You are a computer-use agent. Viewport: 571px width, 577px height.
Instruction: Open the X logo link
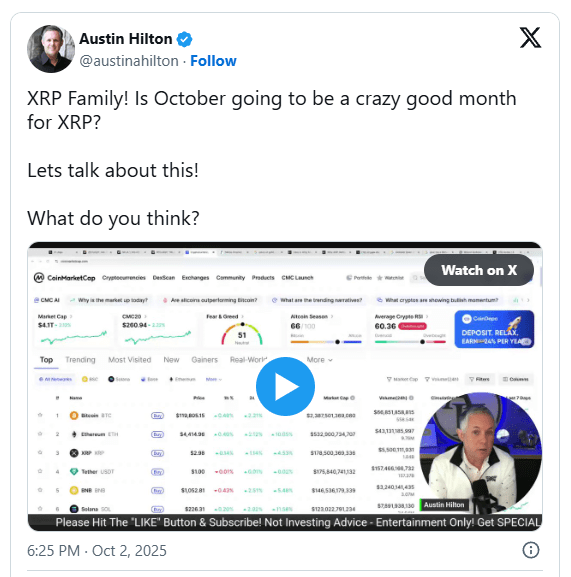[x=530, y=38]
